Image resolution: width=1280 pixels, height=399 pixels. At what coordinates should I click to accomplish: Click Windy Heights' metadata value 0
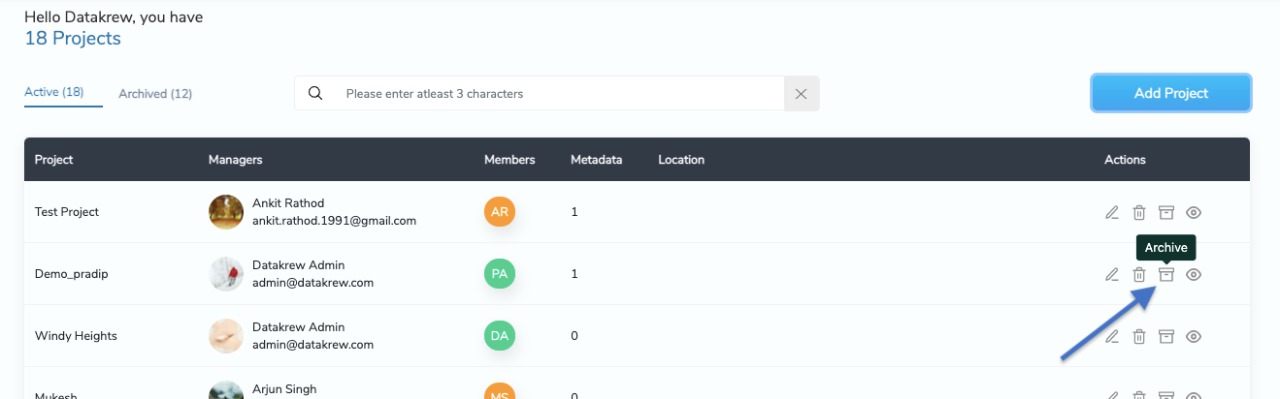point(574,336)
